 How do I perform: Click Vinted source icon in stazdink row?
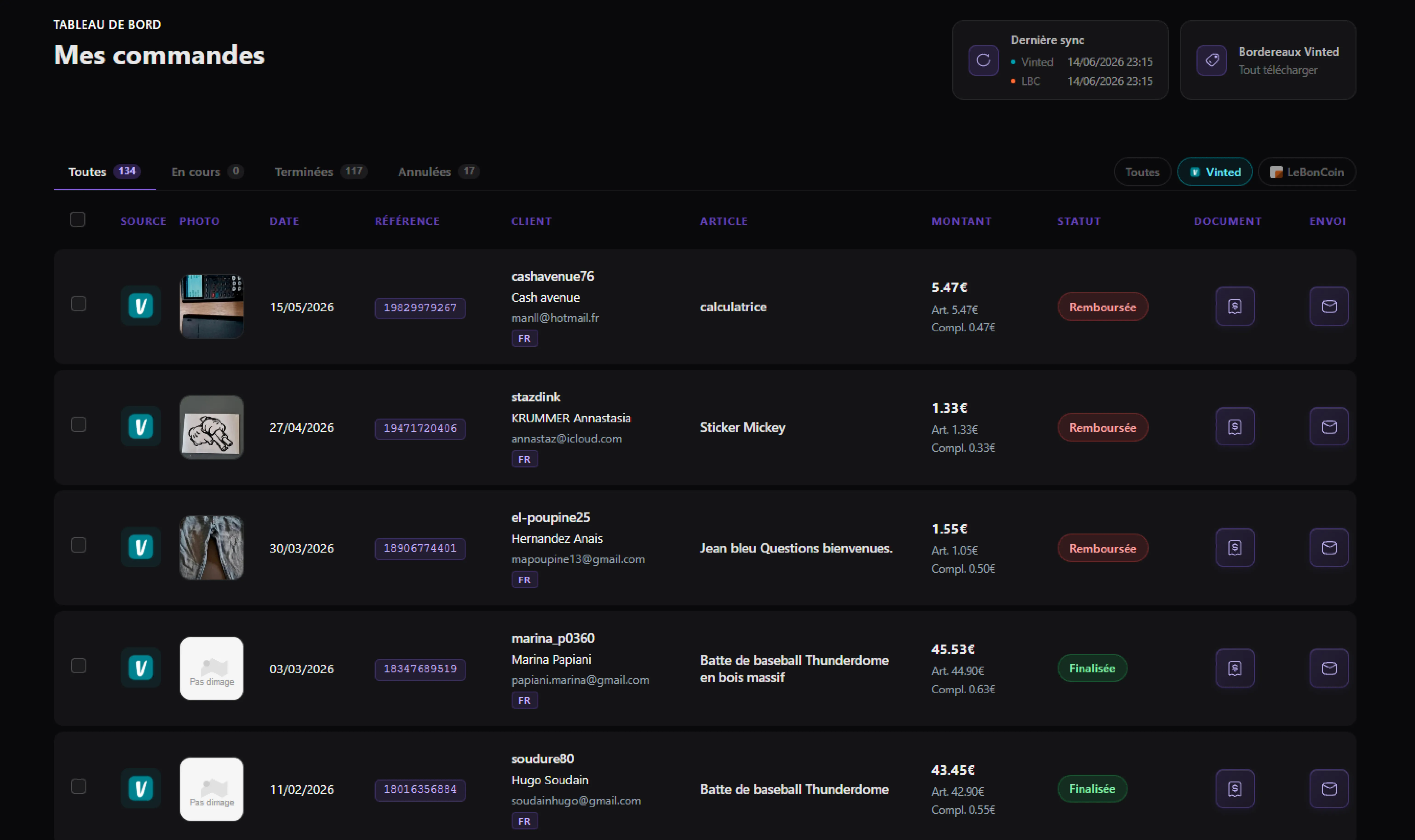[x=140, y=427]
